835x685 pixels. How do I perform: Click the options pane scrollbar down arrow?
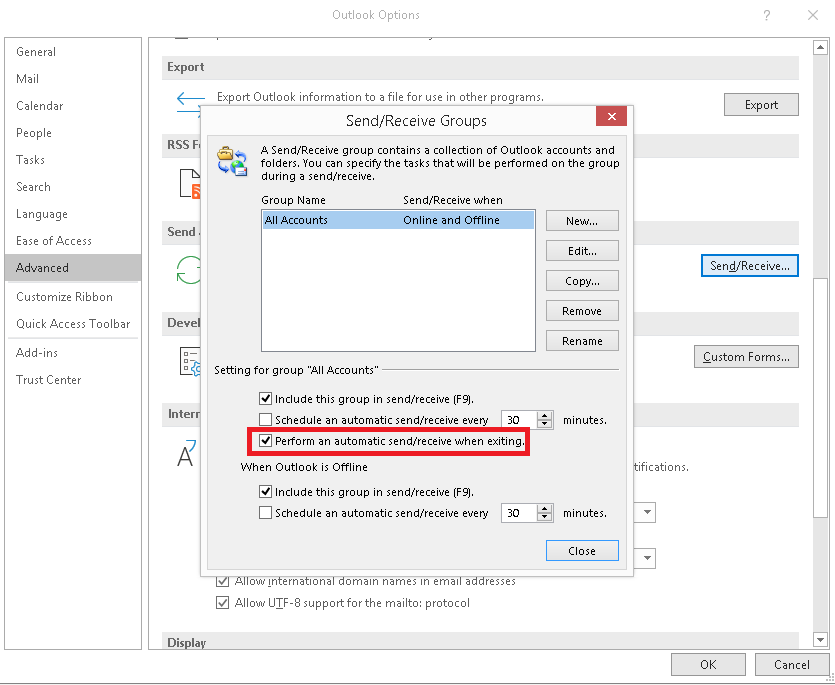pos(820,639)
